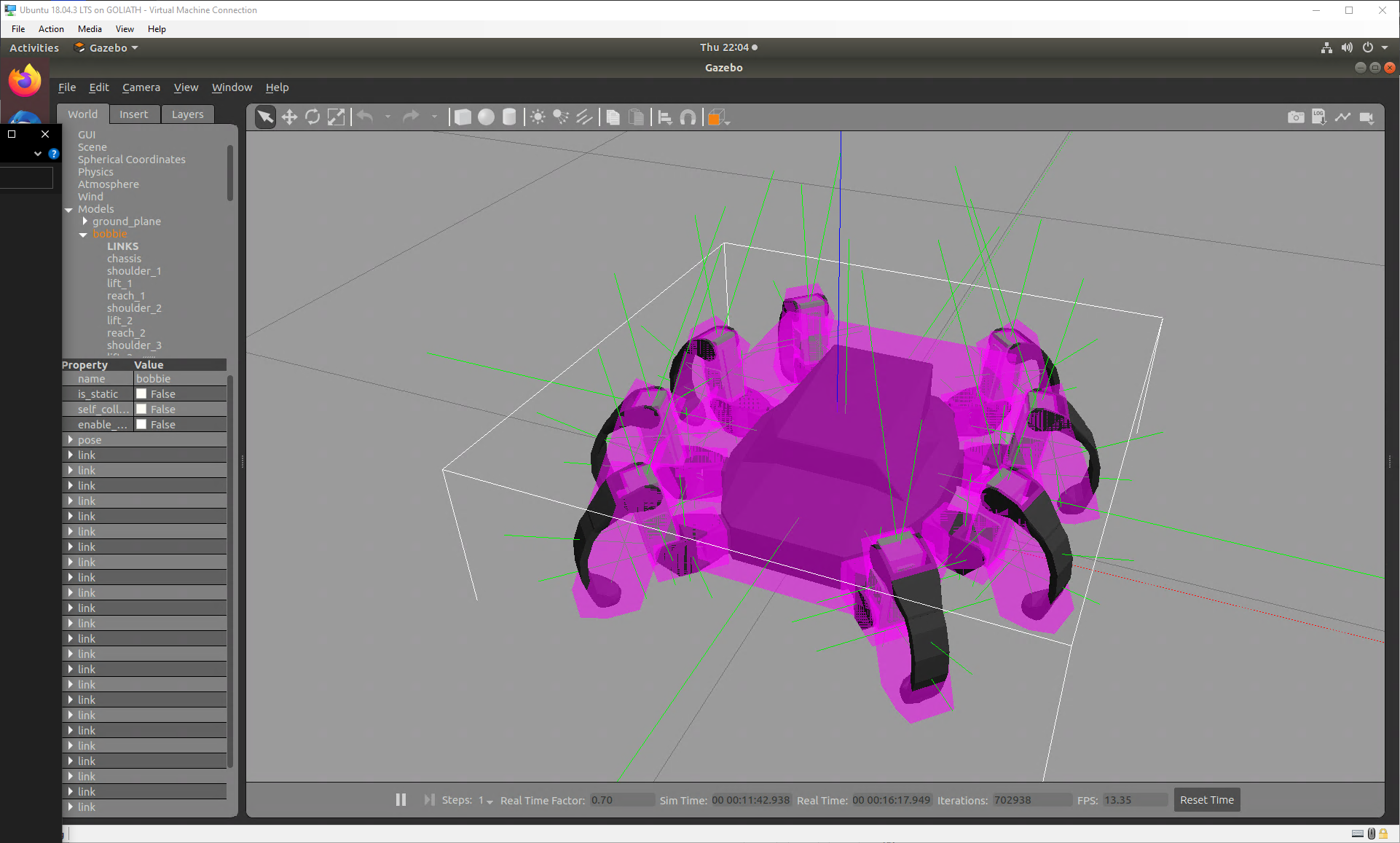This screenshot has height=843, width=1400.
Task: Expand the ground_plane model tree
Action: 85,221
